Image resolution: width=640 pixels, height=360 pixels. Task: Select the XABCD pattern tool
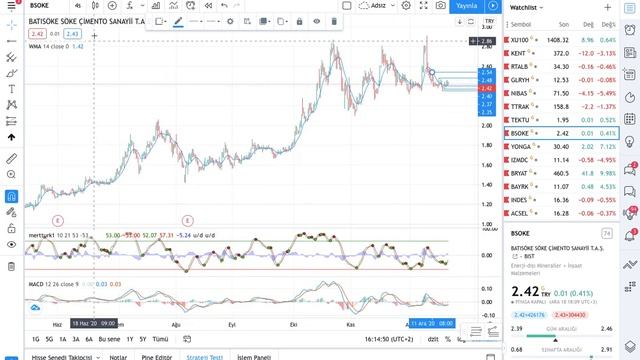[11, 105]
